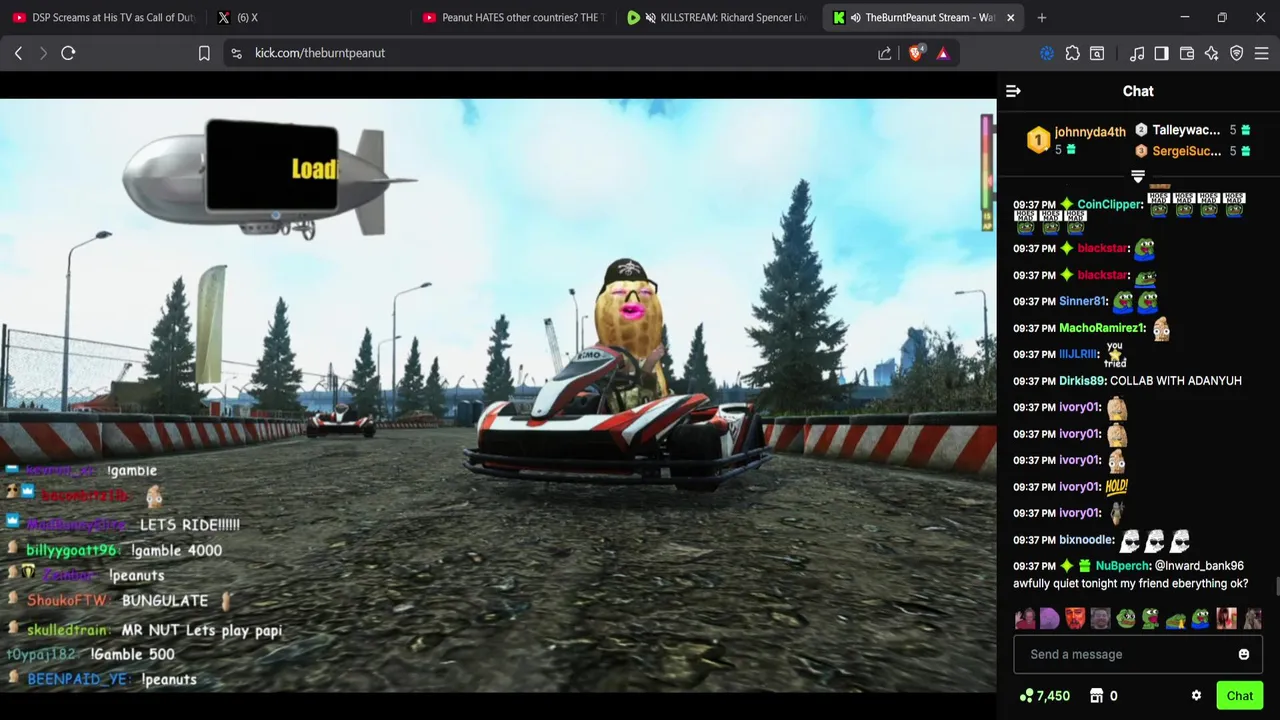1280x720 pixels.
Task: Open the shop storefront icon
Action: tap(1096, 696)
